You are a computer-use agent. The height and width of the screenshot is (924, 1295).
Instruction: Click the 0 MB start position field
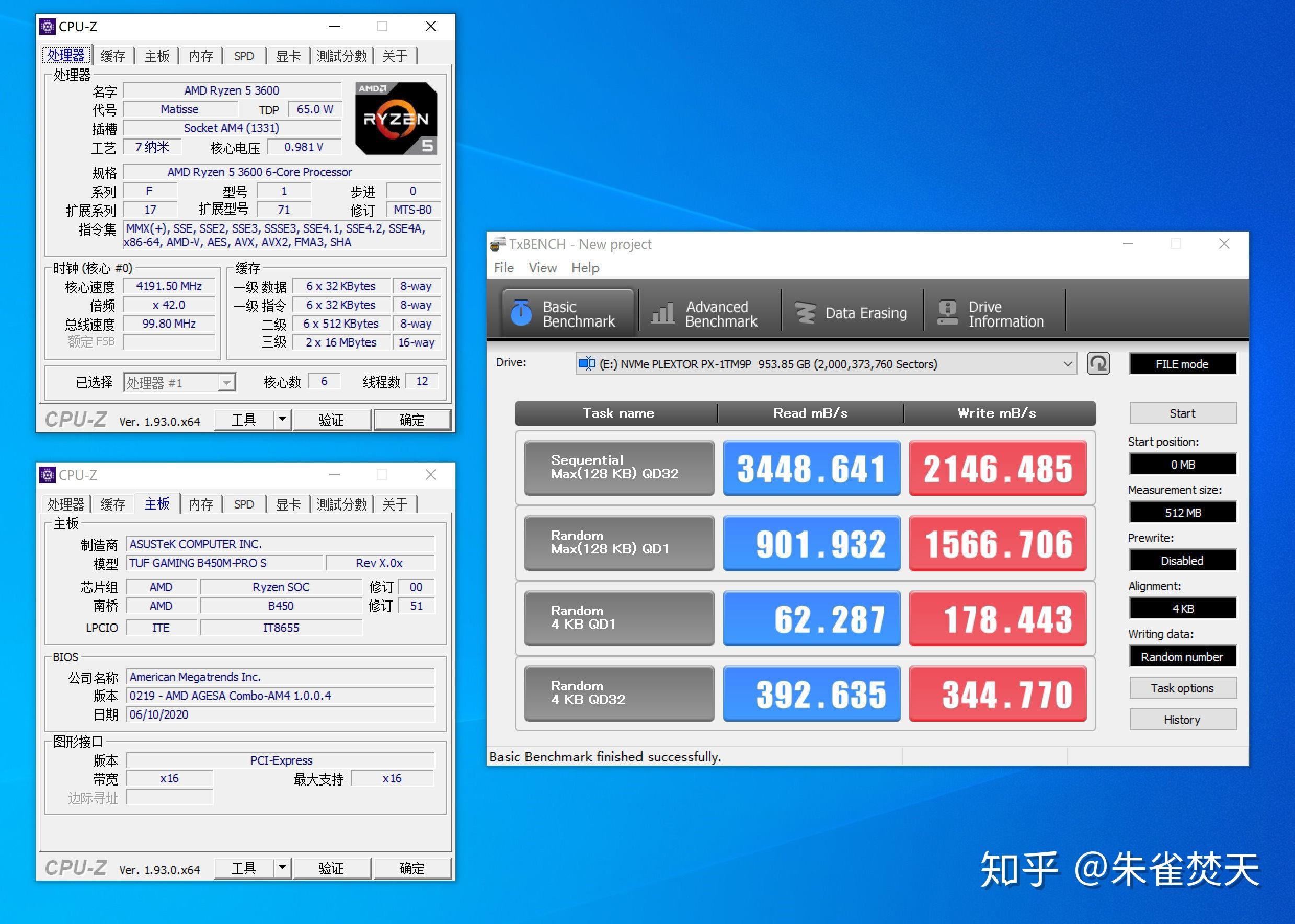tap(1182, 464)
